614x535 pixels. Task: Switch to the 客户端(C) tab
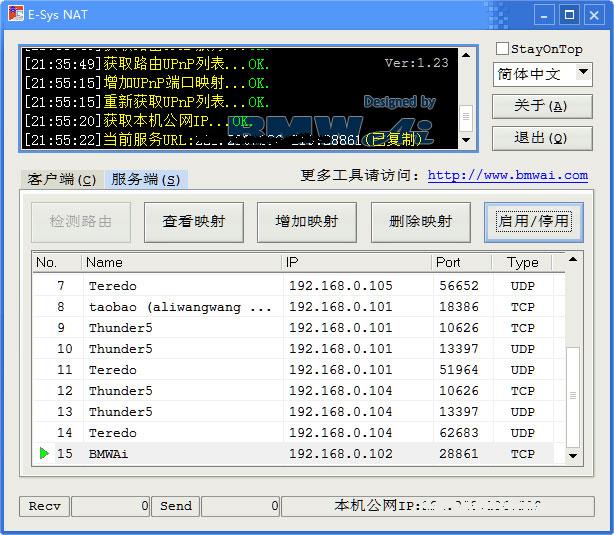tap(62, 180)
